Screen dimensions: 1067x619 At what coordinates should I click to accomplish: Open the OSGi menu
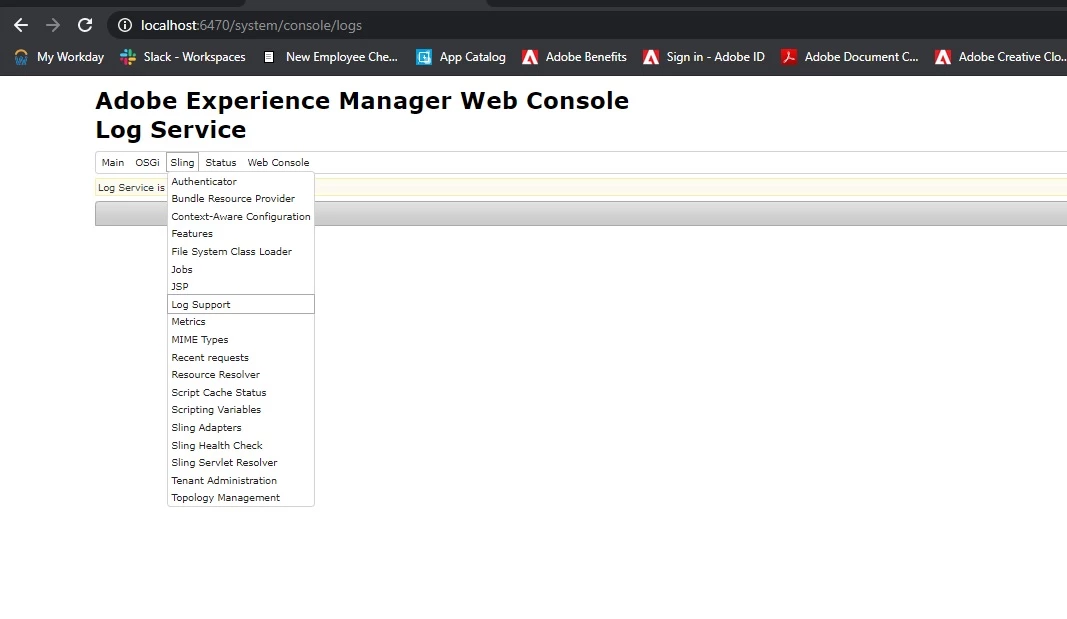[x=147, y=163]
